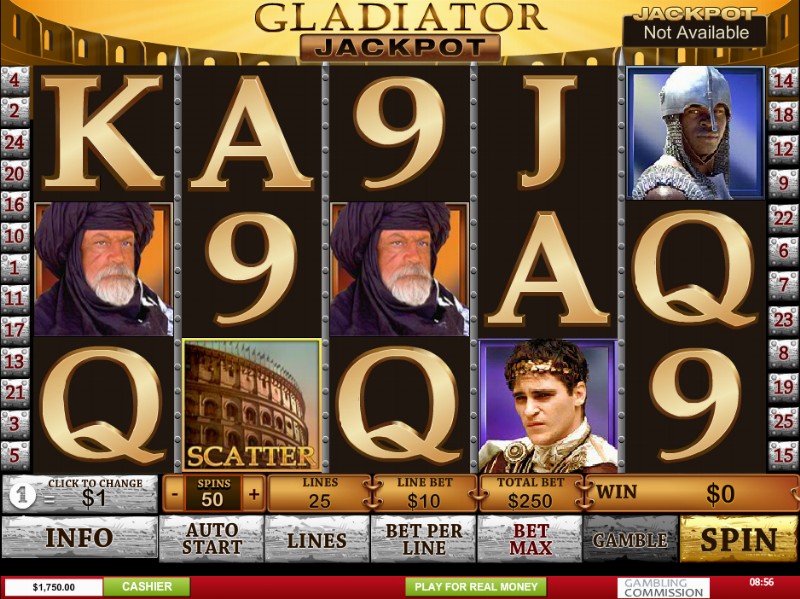Click the Colosseum Scatter symbol

(x=252, y=405)
